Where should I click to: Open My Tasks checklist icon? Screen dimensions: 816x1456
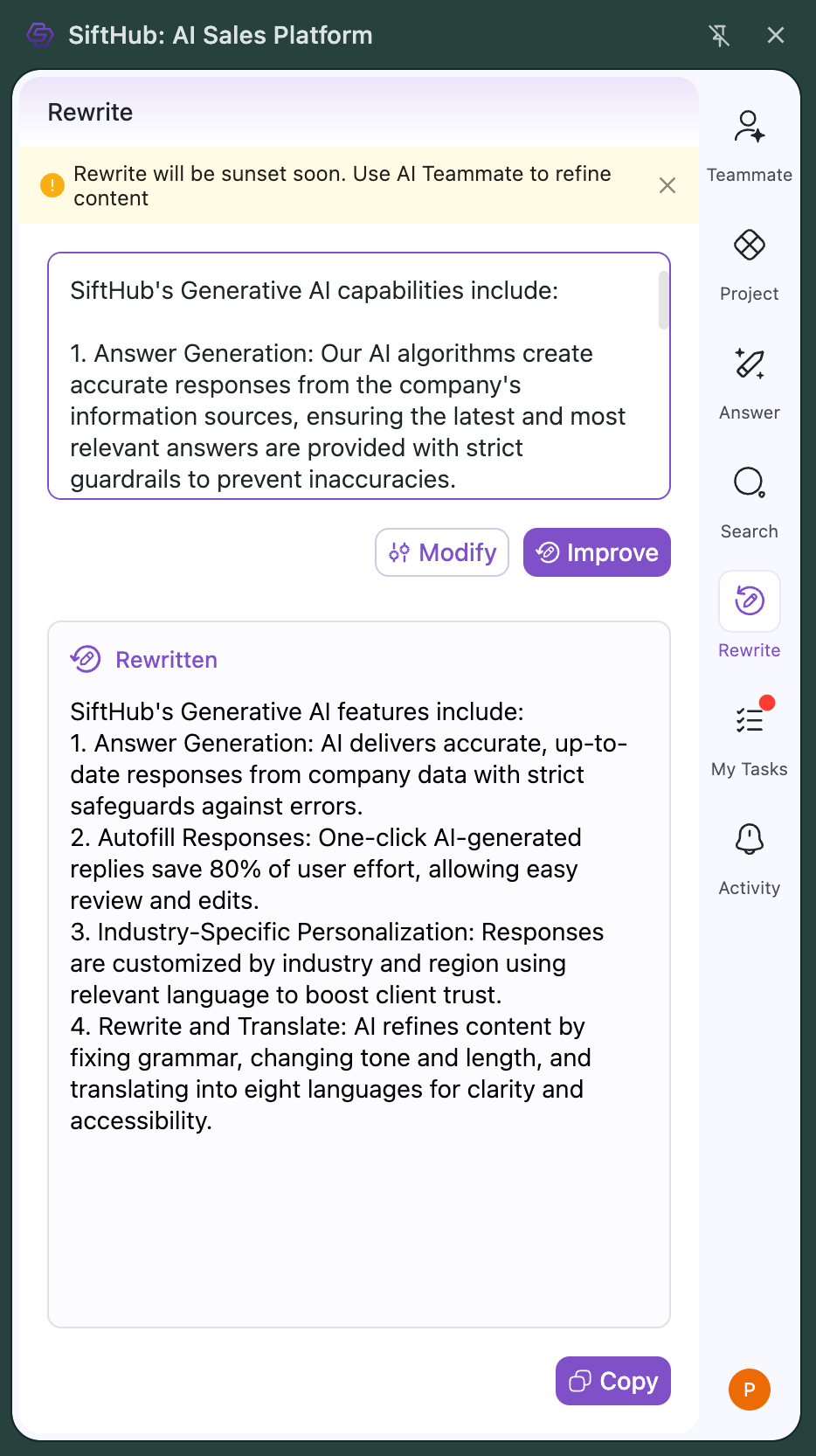click(x=749, y=720)
